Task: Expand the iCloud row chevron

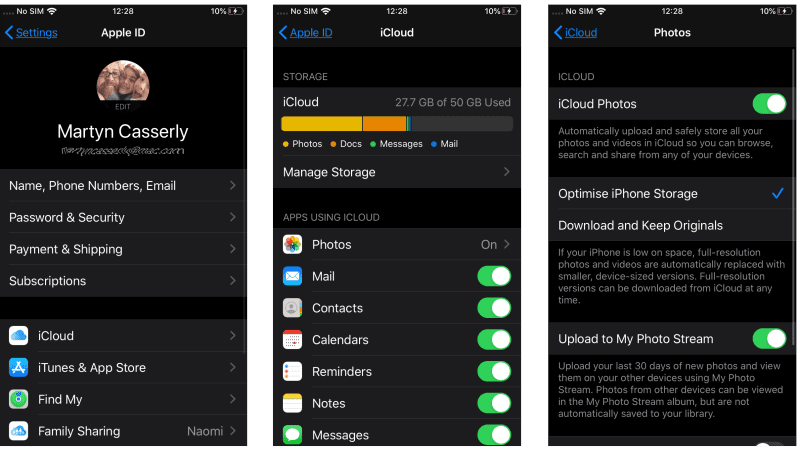Action: (x=233, y=335)
